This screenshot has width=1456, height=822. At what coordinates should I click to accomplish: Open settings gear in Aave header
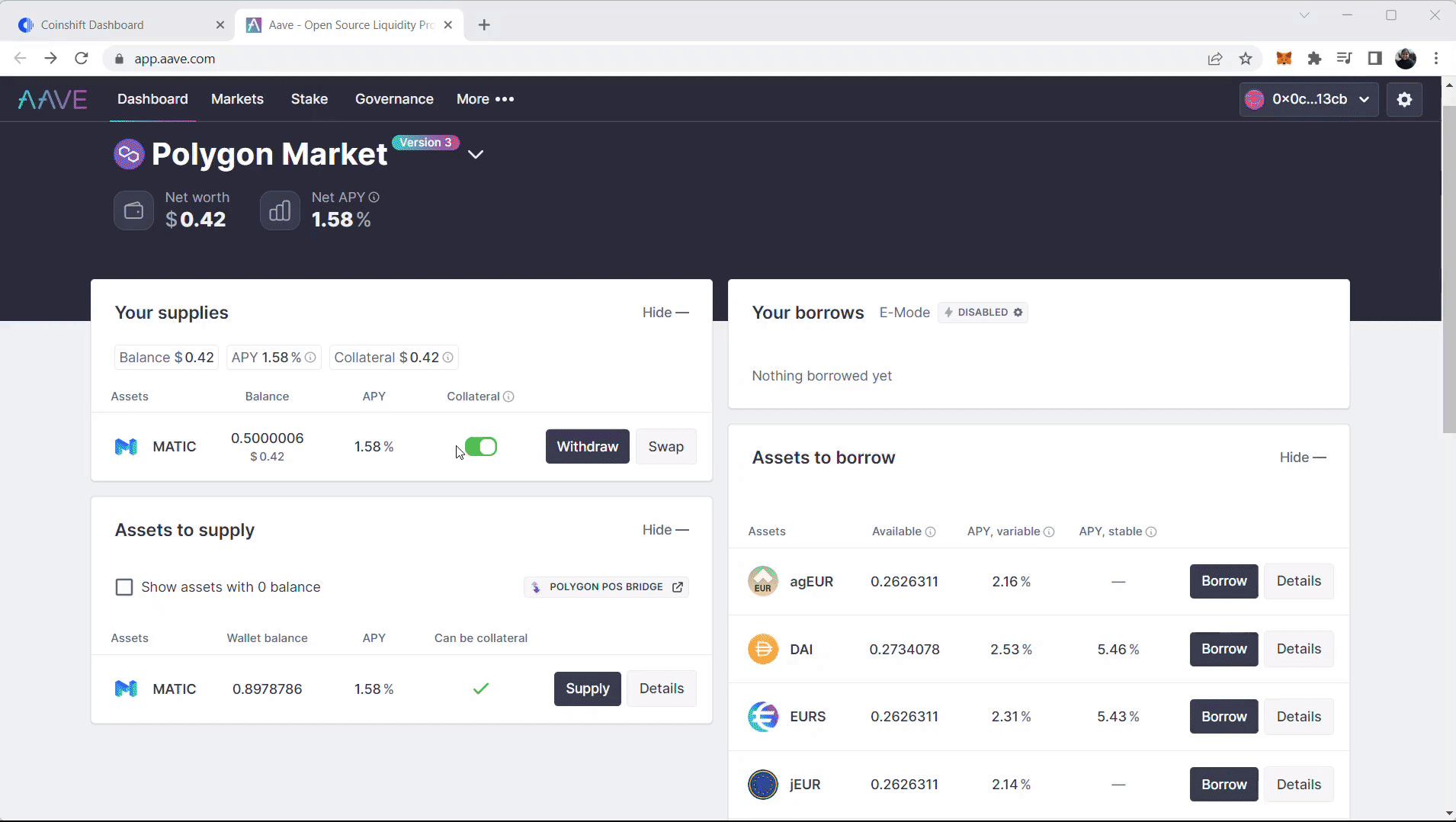coord(1404,99)
